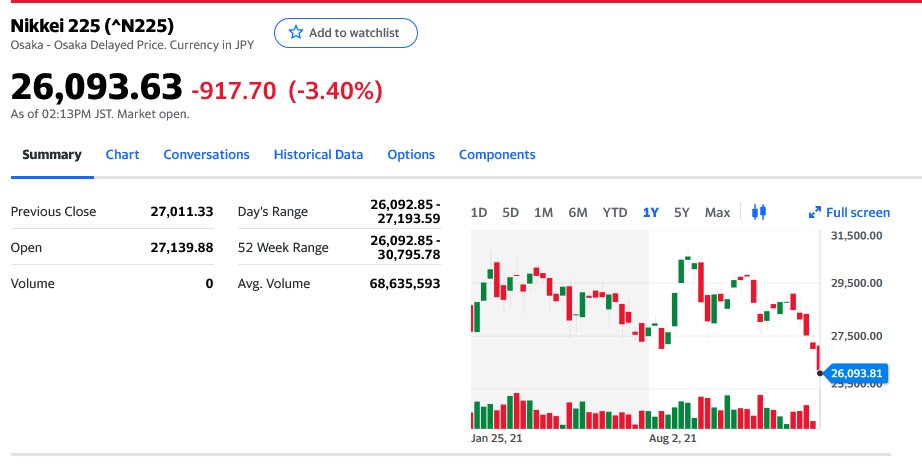Viewport: 922px width, 464px height.
Task: Show the Max chart range
Action: pyautogui.click(x=717, y=212)
